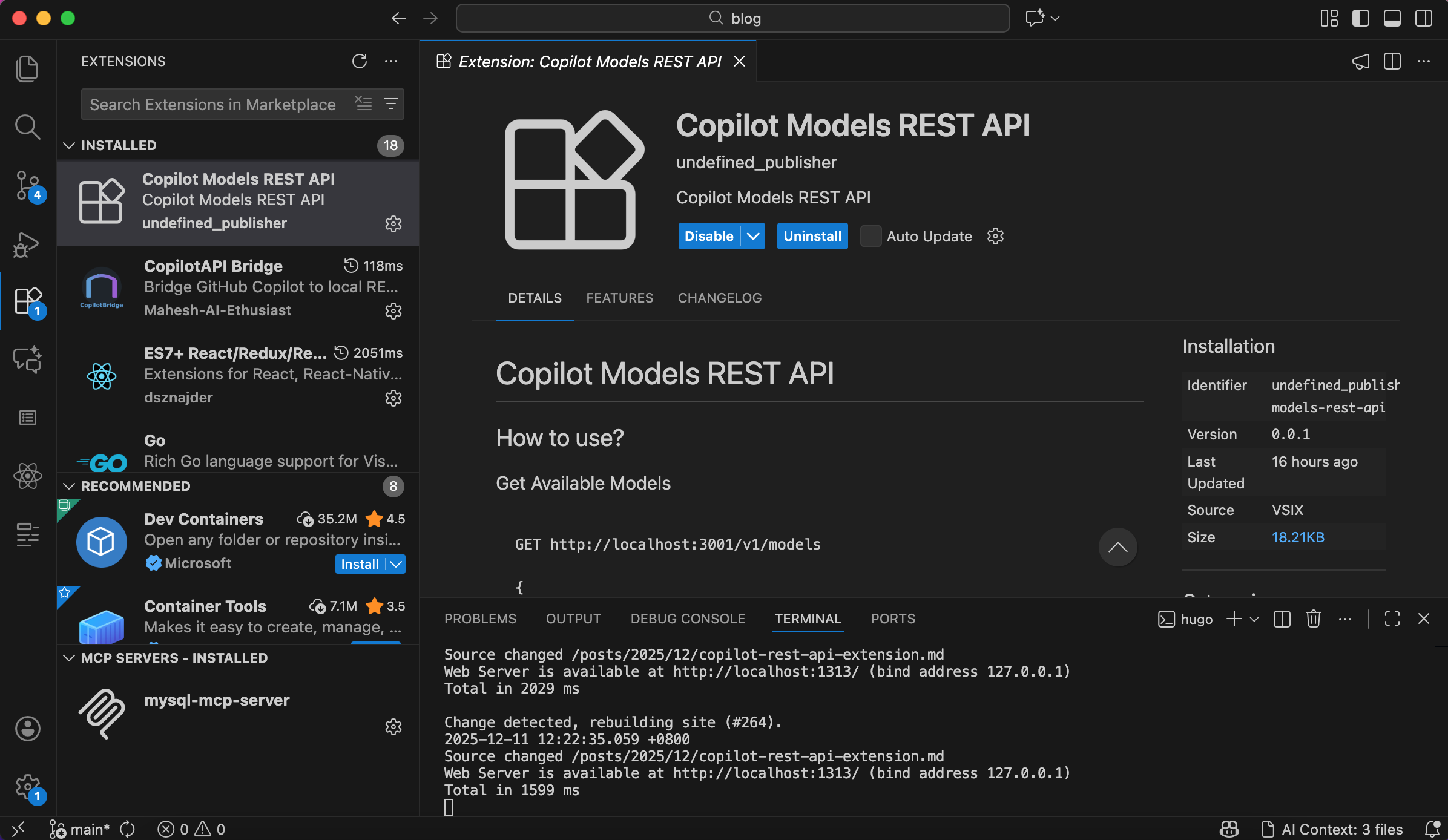Open the Run and Debug view
Viewport: 1448px width, 840px height.
click(27, 244)
